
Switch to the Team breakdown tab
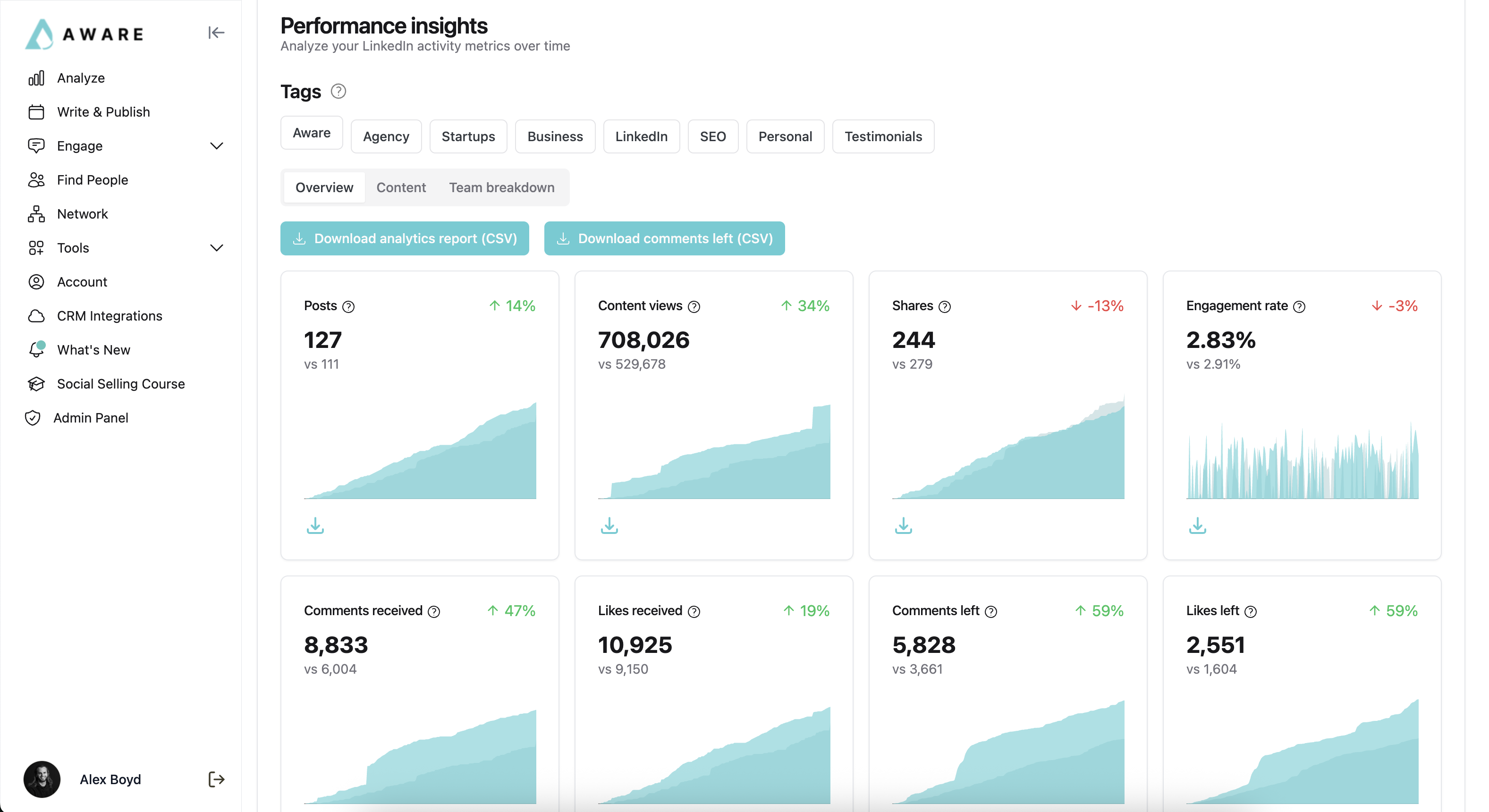coord(502,187)
